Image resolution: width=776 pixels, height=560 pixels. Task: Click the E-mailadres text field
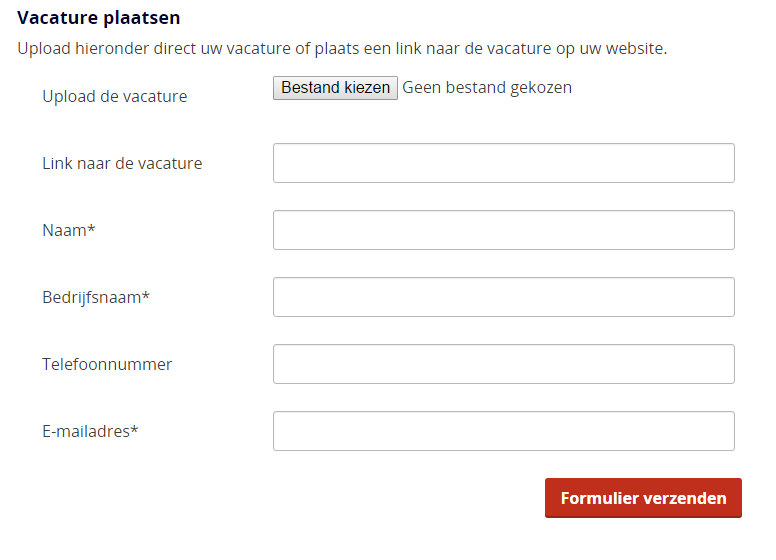pyautogui.click(x=503, y=431)
